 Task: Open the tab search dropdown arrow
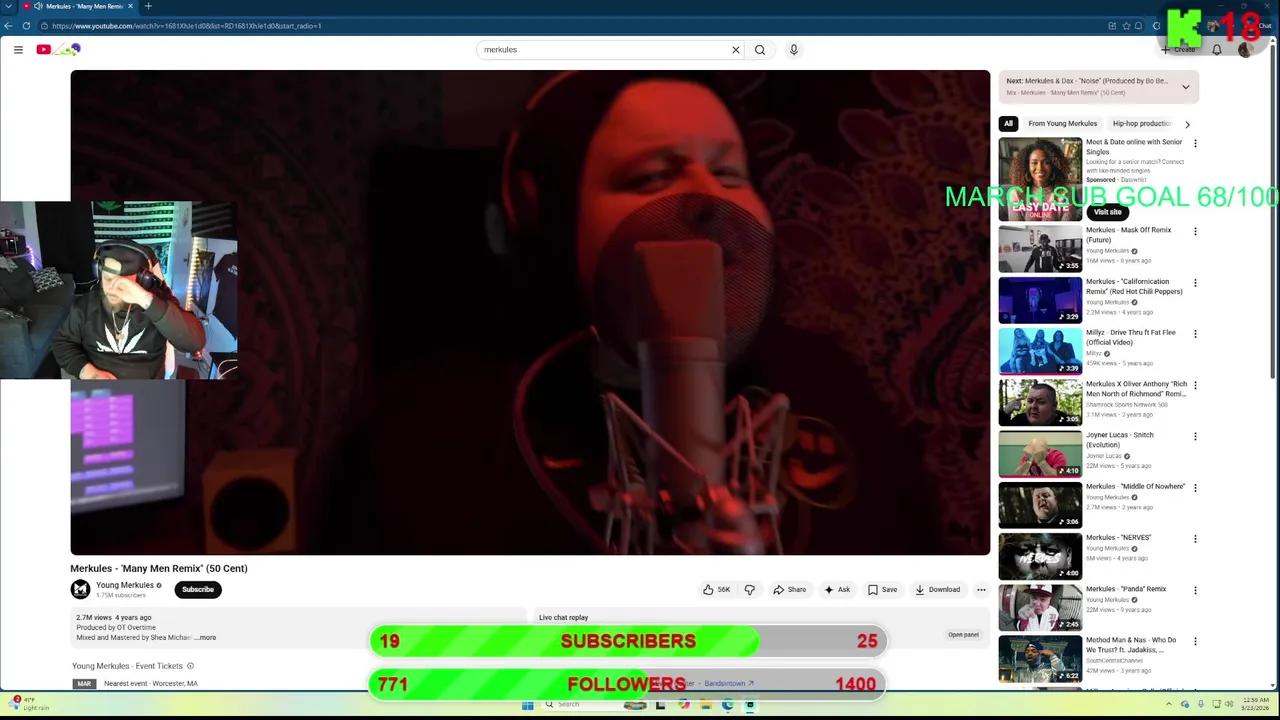(8, 6)
